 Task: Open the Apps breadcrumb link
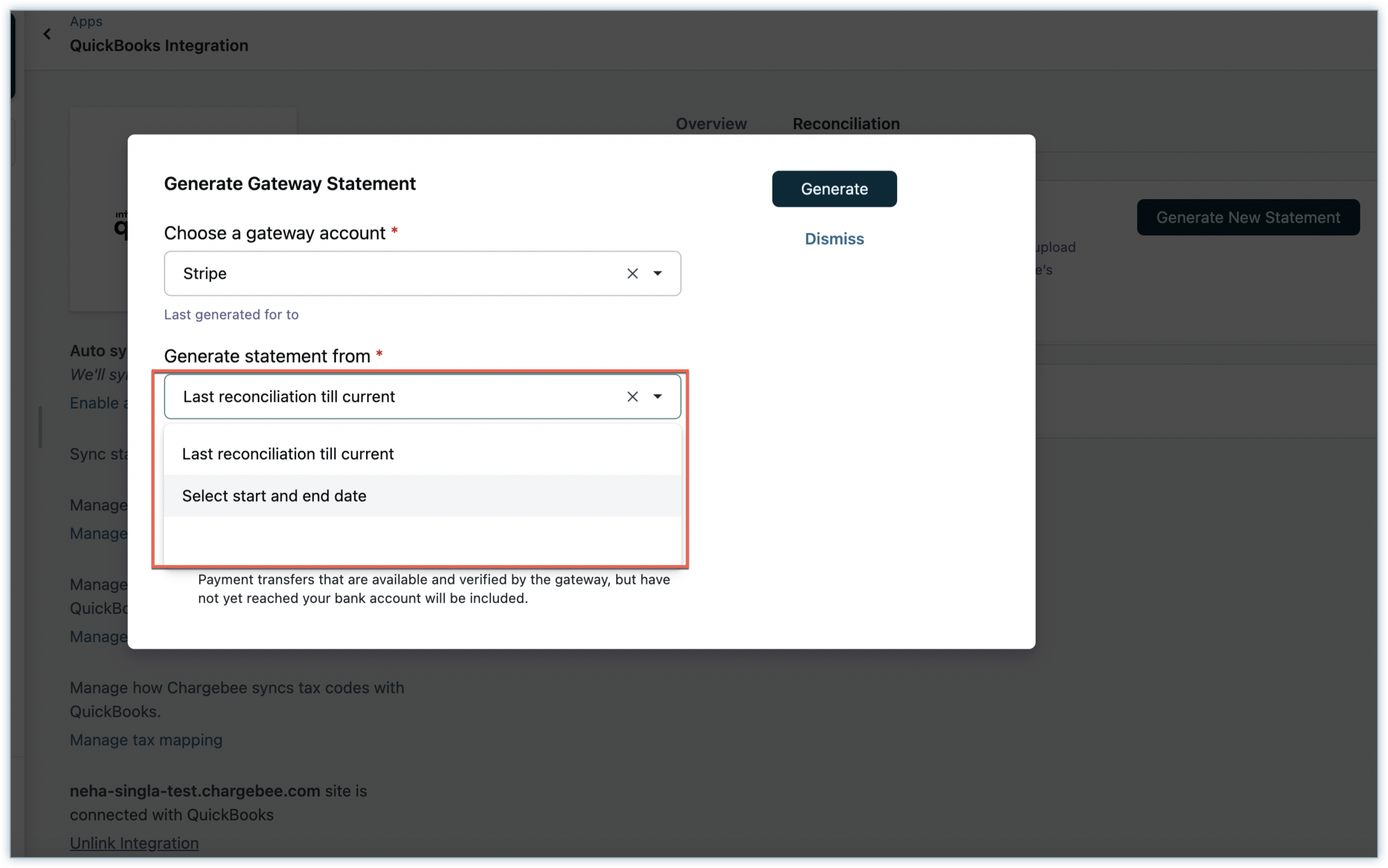[x=86, y=21]
